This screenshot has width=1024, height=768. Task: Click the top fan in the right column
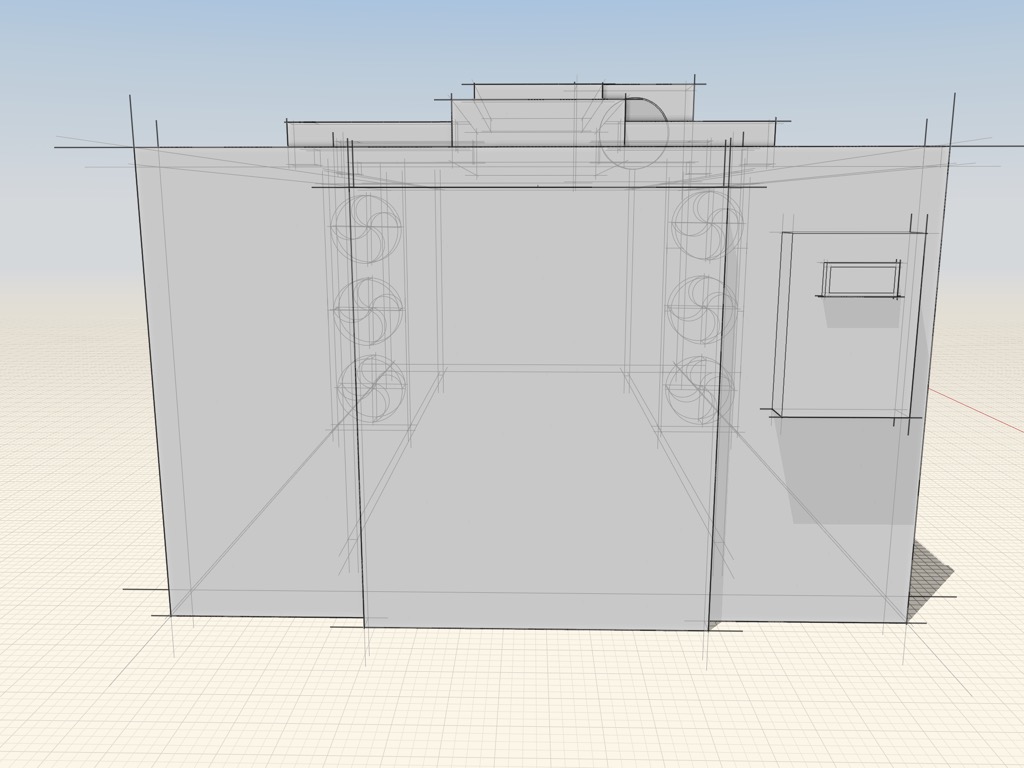tap(704, 224)
